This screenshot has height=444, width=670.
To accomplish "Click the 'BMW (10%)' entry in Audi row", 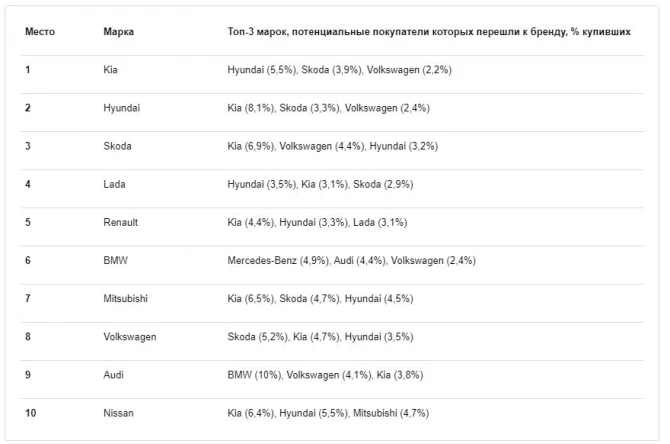I will click(x=254, y=375).
